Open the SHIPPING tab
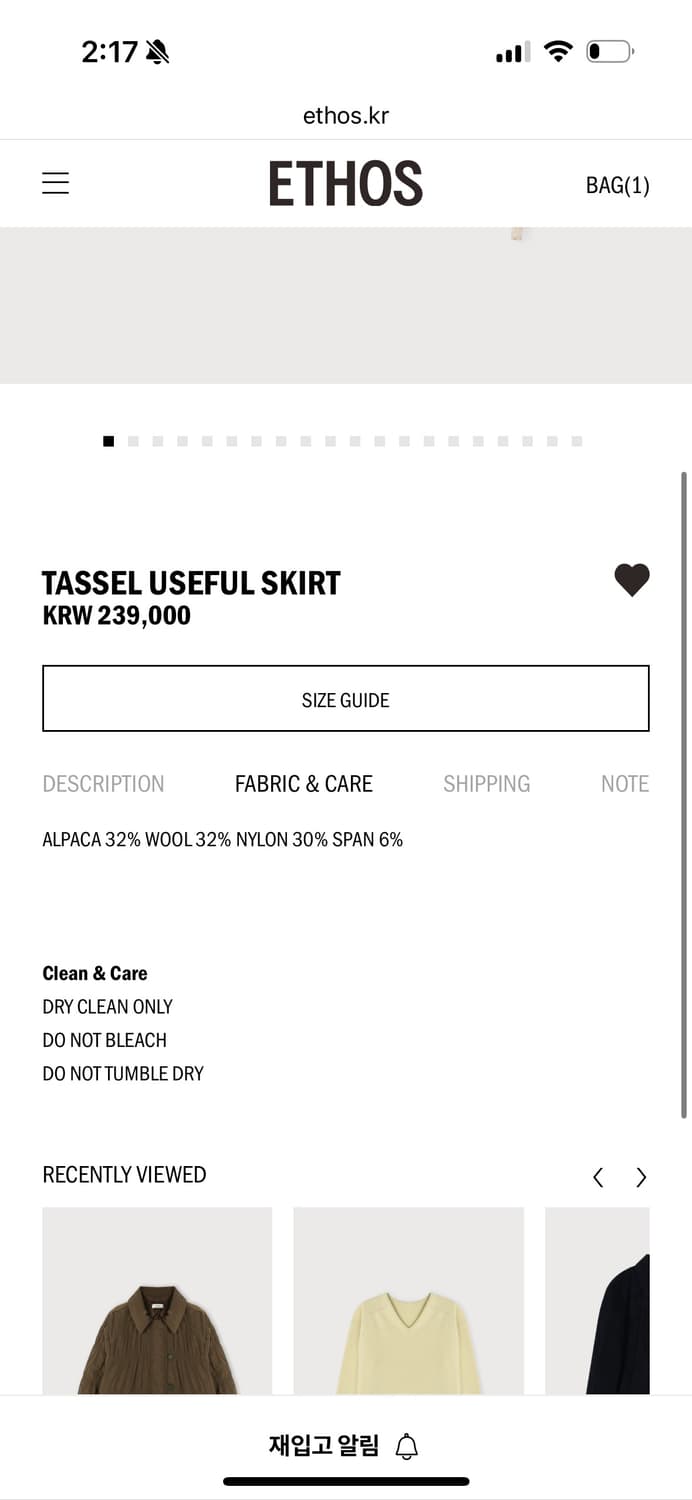Viewport: 692px width, 1500px height. coord(486,783)
